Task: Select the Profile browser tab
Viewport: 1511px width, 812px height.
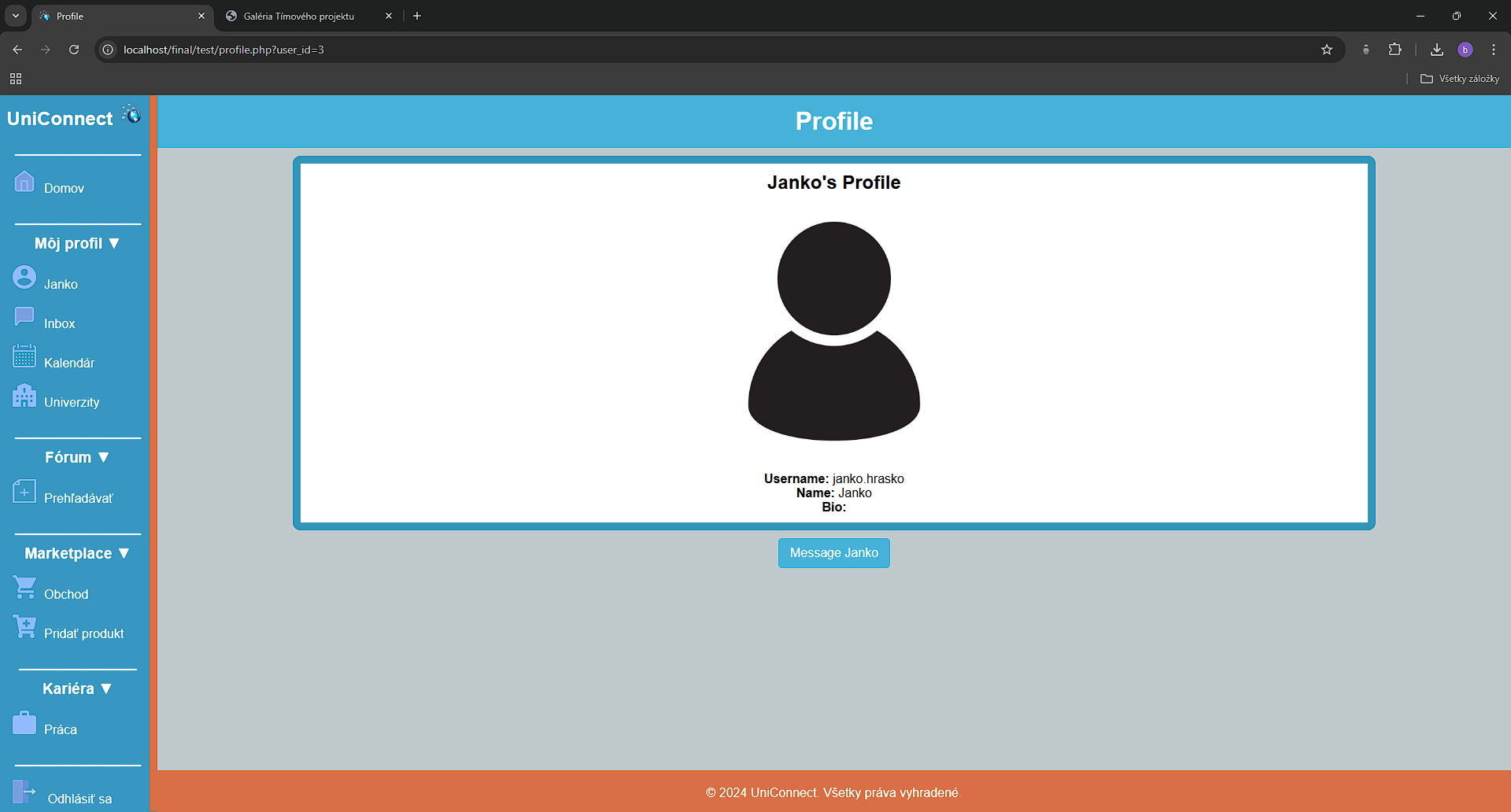Action: (x=122, y=16)
